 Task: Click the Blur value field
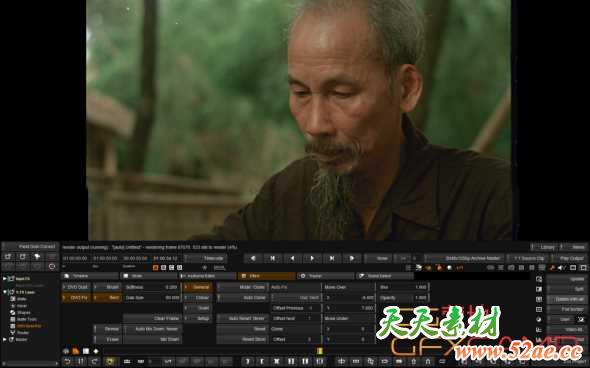[403, 287]
